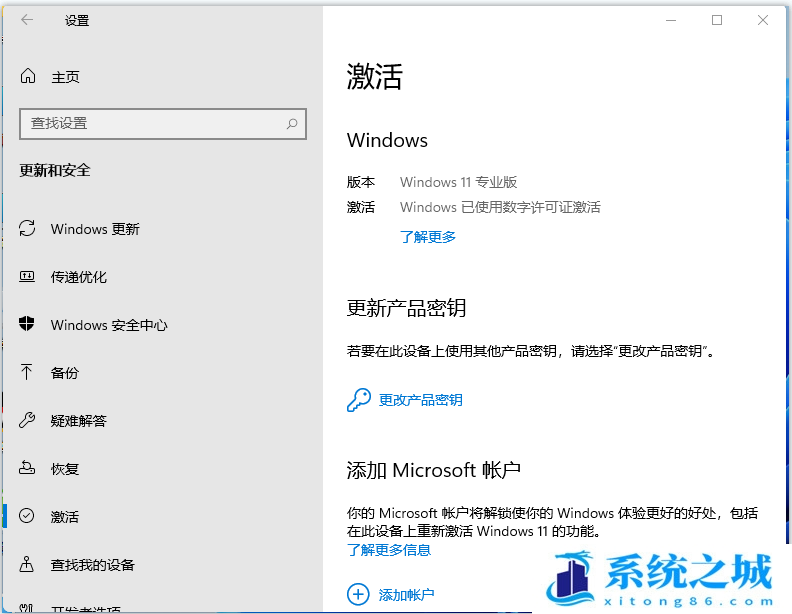This screenshot has height=614, width=792.
Task: Click the Windows 11 专业版 text
Action: (459, 182)
